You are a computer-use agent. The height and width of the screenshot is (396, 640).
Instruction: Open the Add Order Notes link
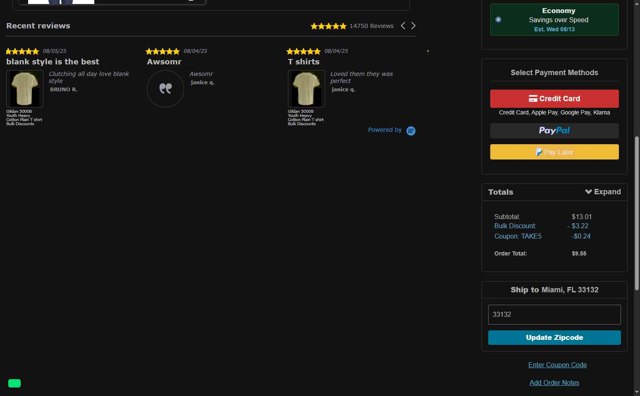554,383
